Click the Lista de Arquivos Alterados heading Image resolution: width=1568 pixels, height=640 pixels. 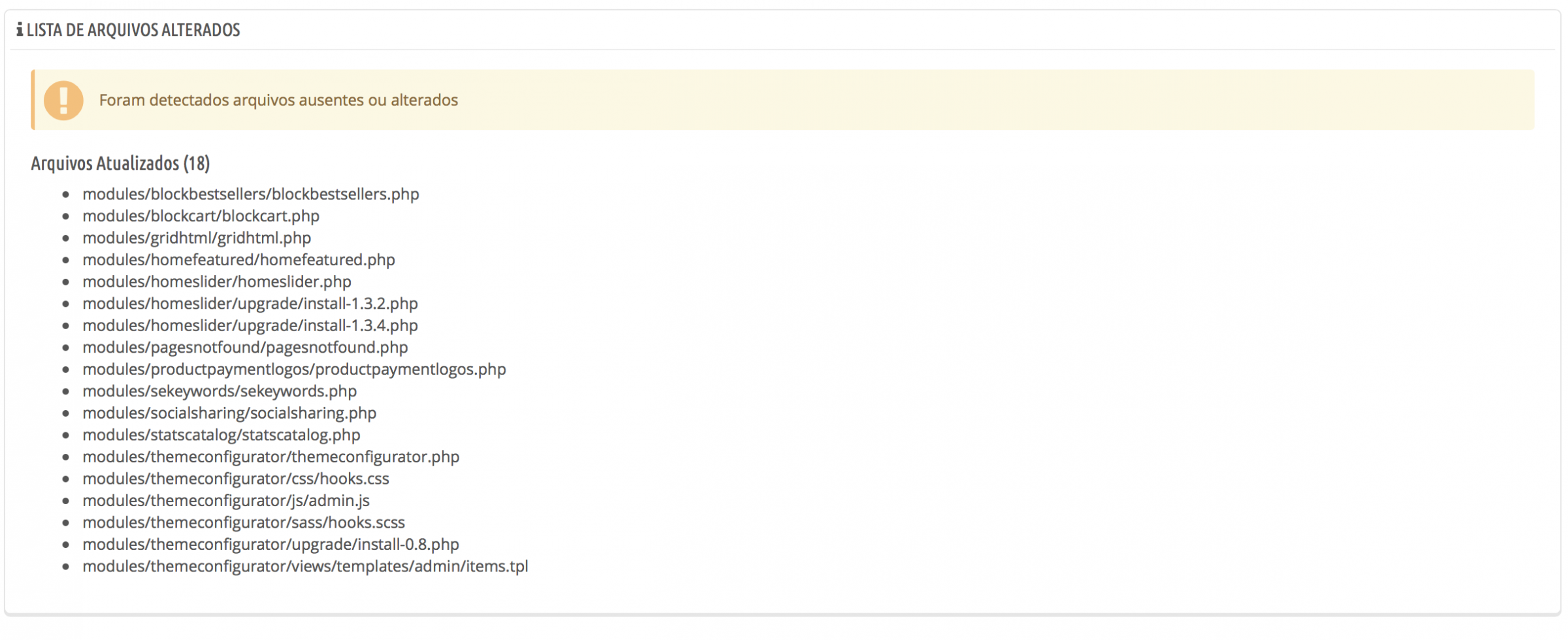pyautogui.click(x=133, y=30)
